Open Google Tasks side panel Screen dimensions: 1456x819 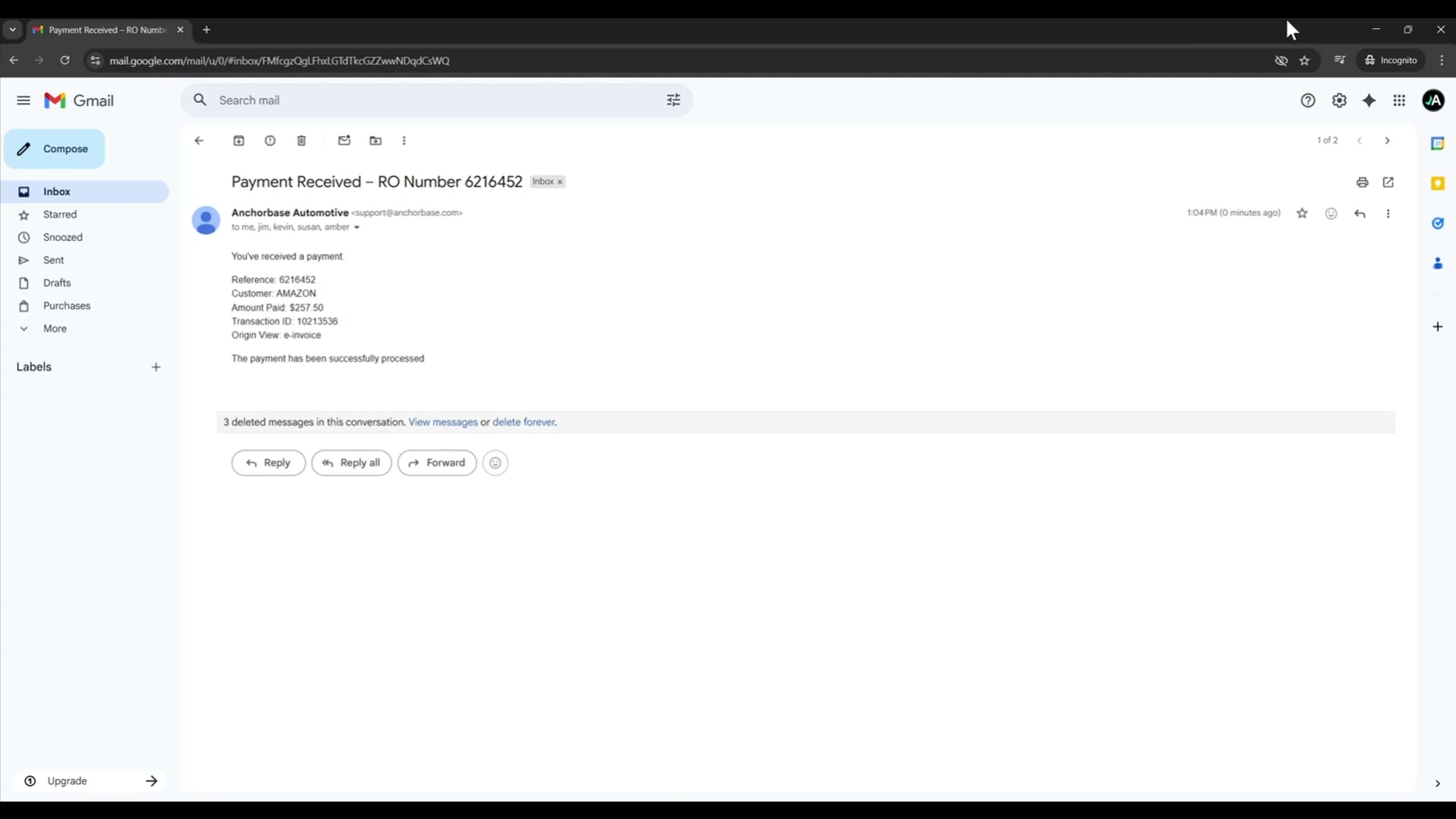1438,223
